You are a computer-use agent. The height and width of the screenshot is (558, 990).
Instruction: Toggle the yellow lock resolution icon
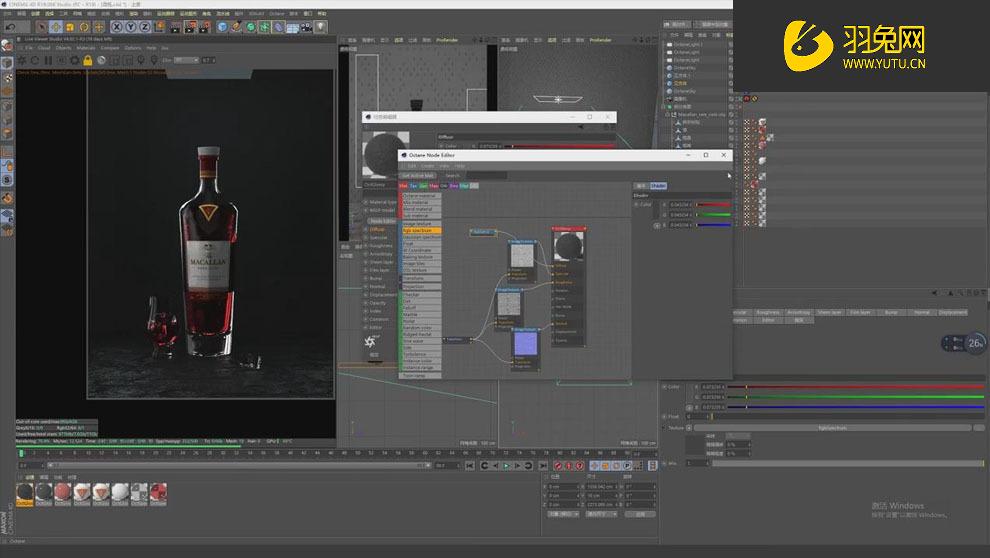click(88, 60)
